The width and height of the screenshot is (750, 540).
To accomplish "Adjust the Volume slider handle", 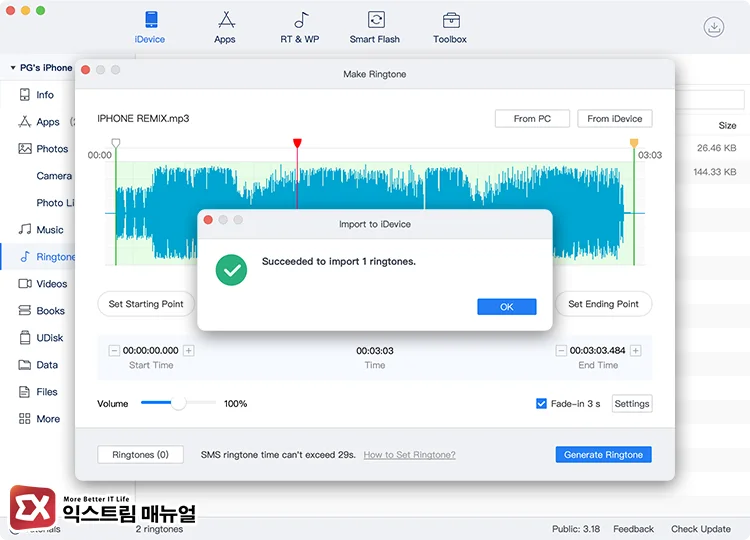I will [178, 404].
